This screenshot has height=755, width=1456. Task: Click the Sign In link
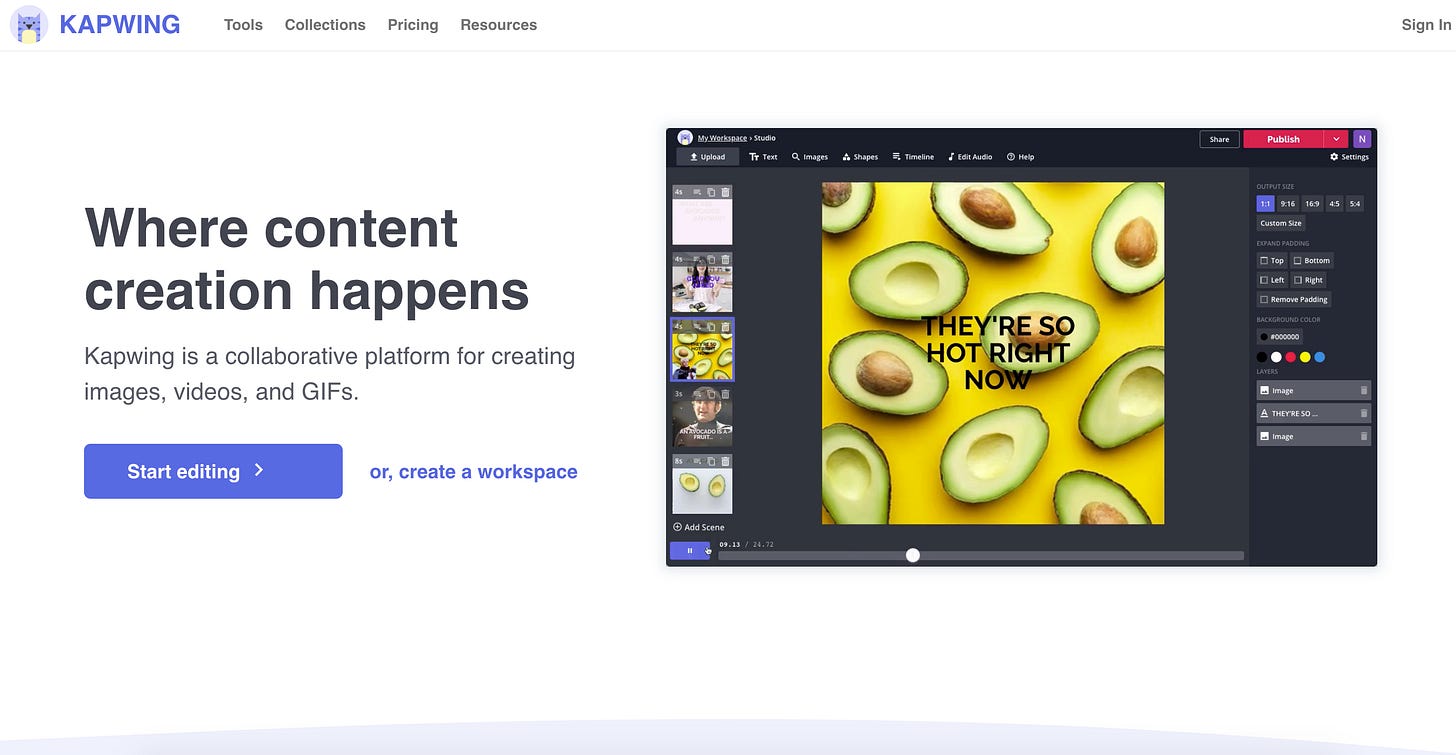click(1426, 25)
